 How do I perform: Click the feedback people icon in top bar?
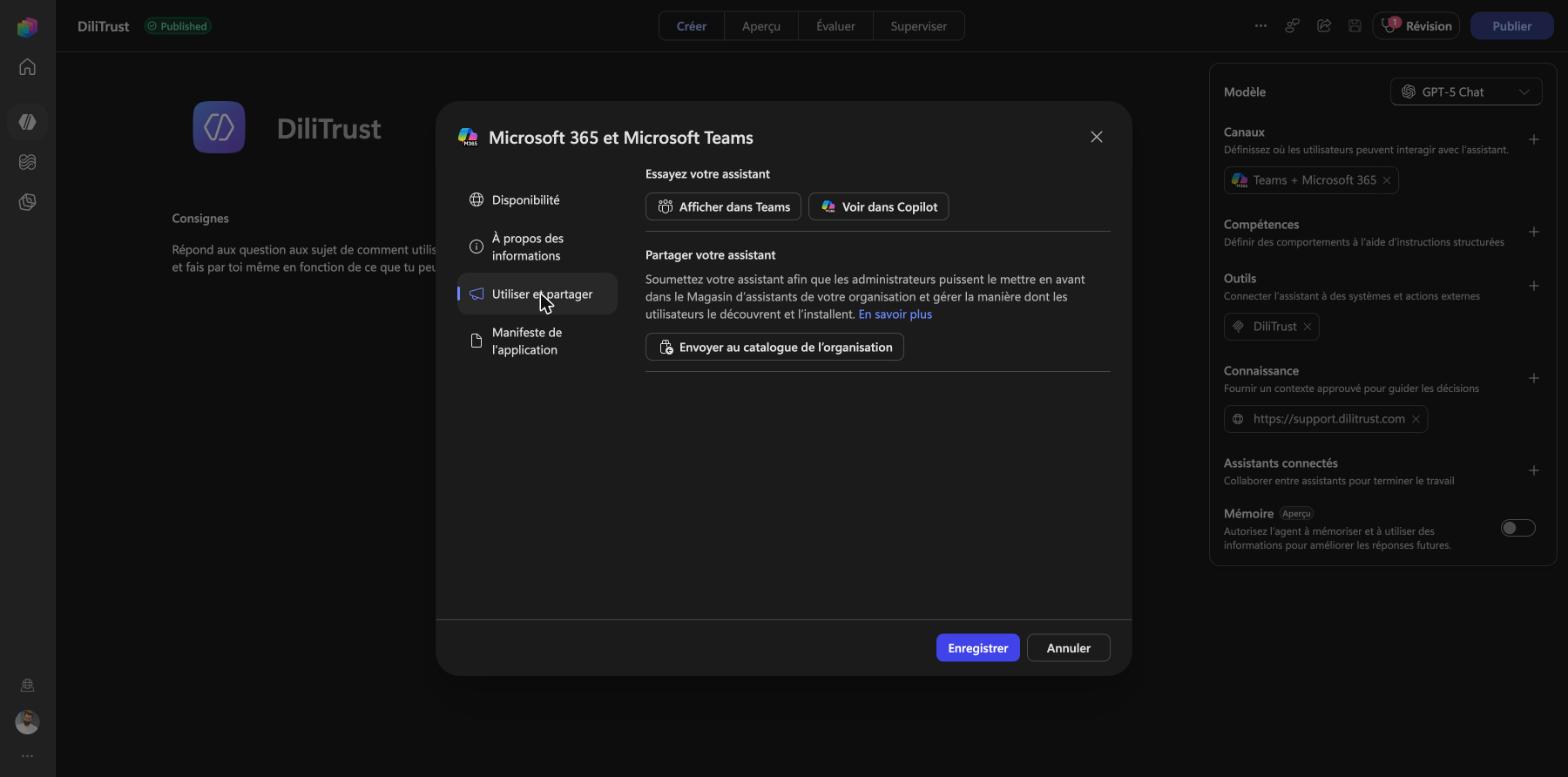1292,26
